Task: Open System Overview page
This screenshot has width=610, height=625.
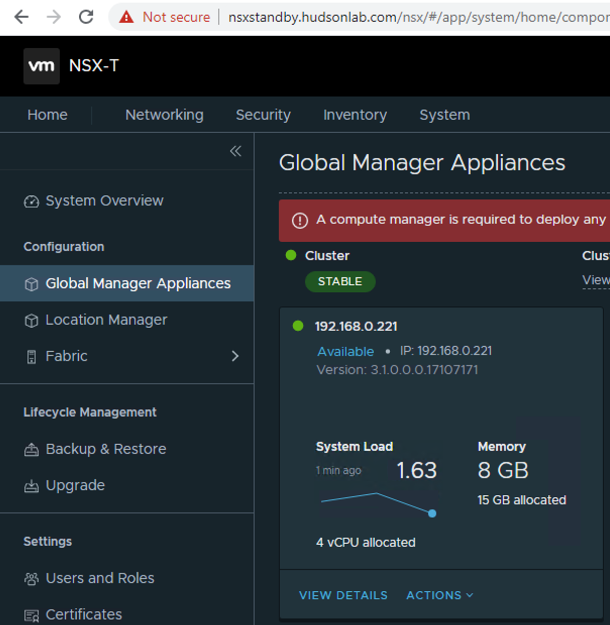Action: [104, 201]
